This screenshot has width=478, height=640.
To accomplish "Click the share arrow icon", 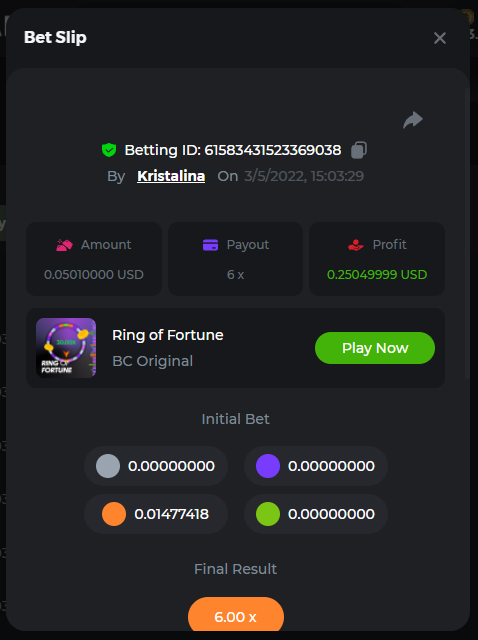I will (413, 120).
